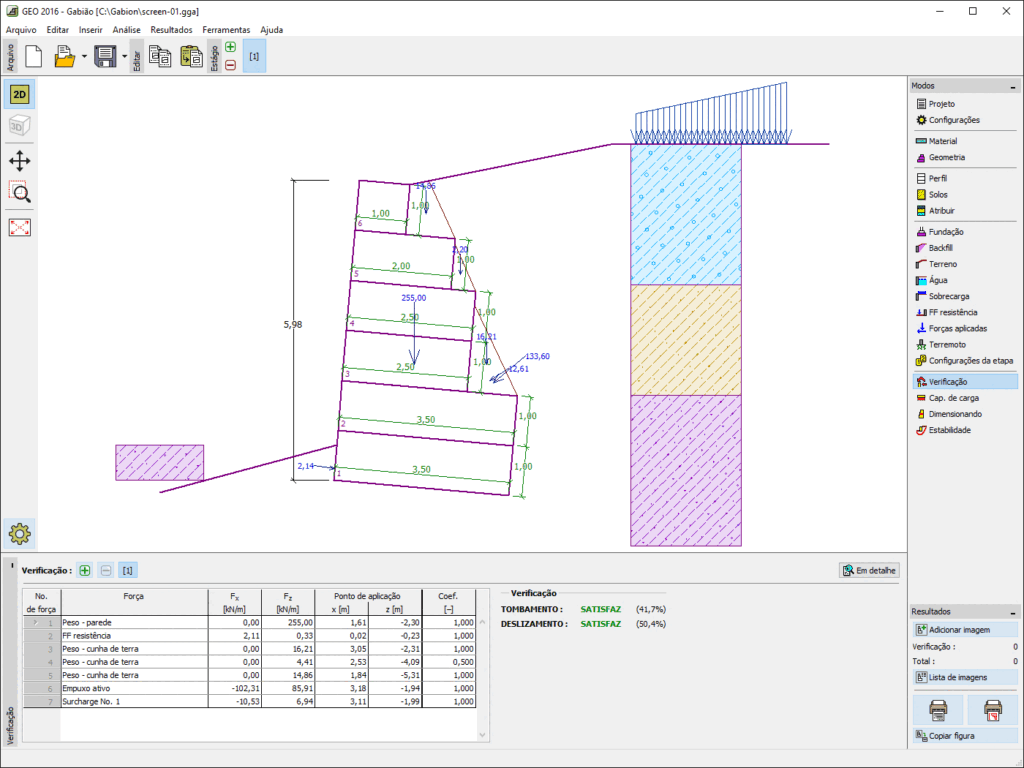
Task: Click Adicionar imagem button
Action: tap(965, 630)
